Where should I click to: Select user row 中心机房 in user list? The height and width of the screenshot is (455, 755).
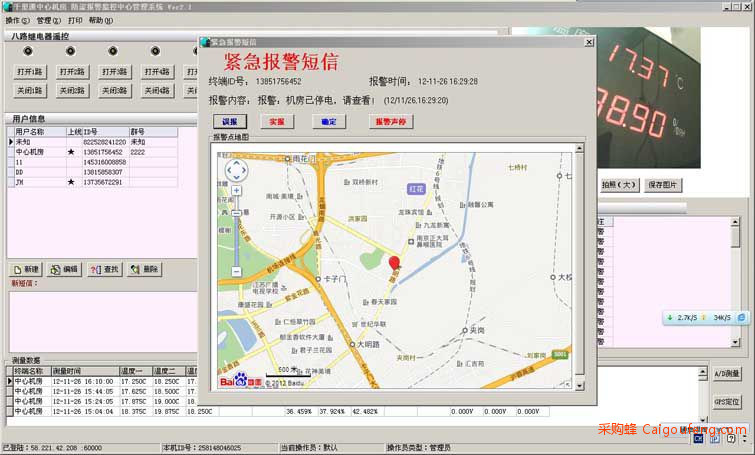tap(92, 152)
